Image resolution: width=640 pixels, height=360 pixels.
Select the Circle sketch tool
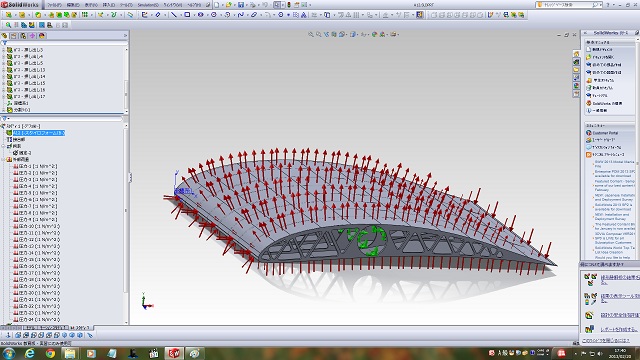[x=213, y=15]
